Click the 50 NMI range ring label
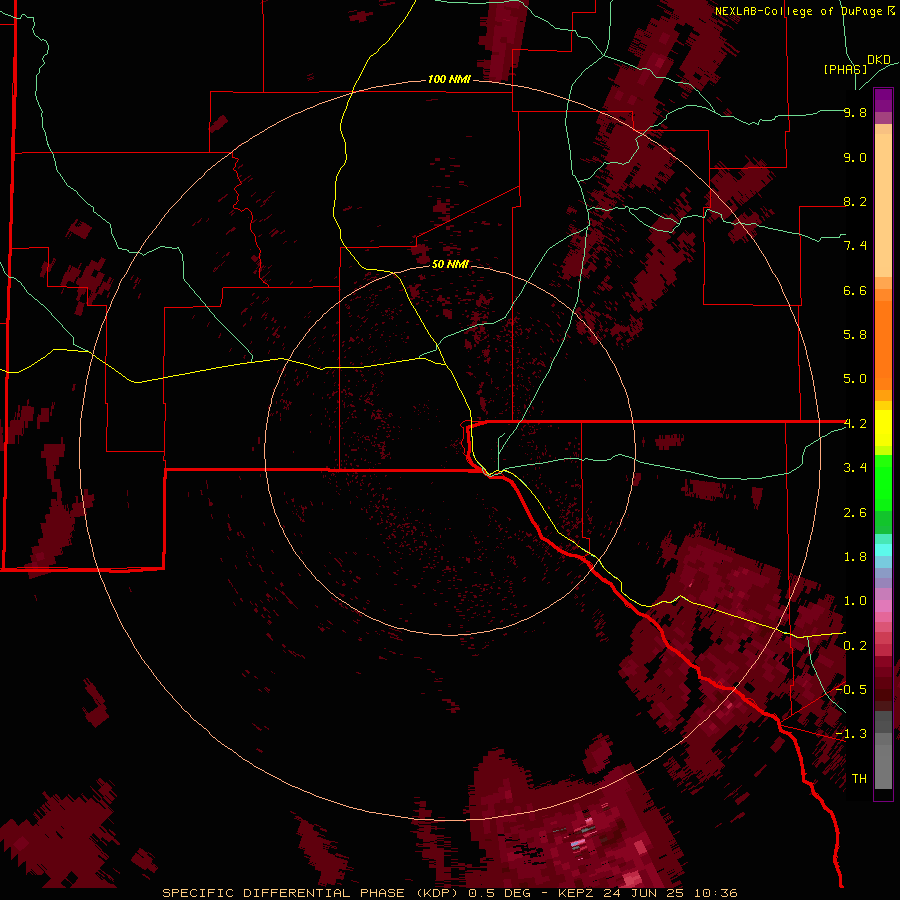The width and height of the screenshot is (900, 900). (x=451, y=264)
